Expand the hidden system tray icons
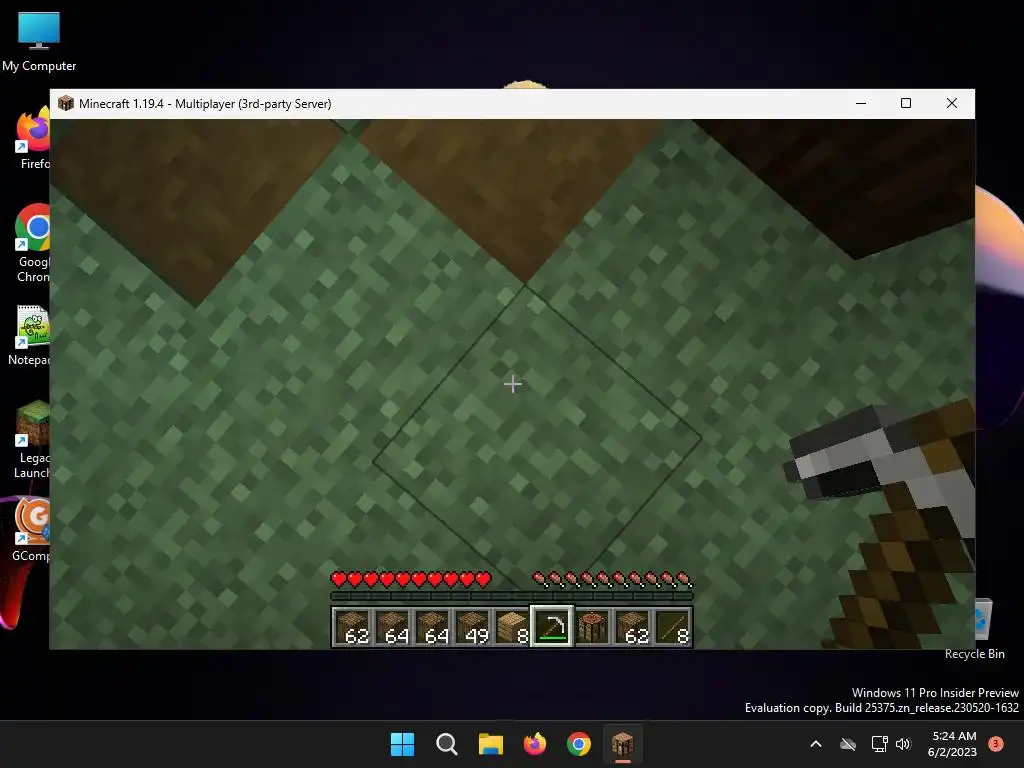The width and height of the screenshot is (1024, 768). [x=816, y=744]
